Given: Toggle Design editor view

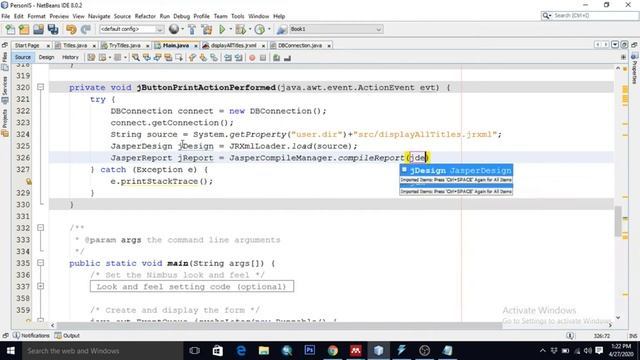Looking at the screenshot, I should pyautogui.click(x=46, y=58).
